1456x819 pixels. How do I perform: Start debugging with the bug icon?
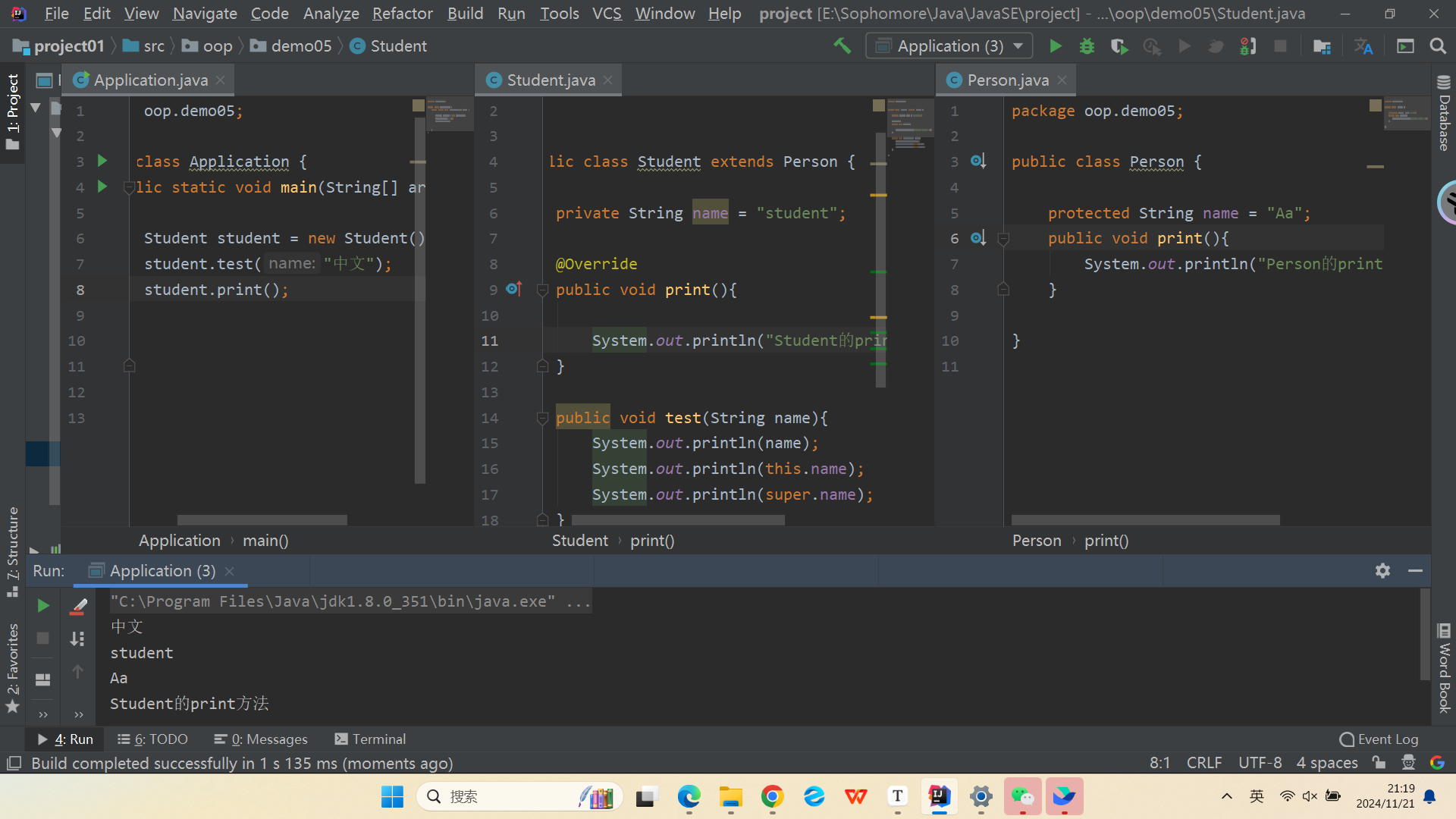(x=1087, y=46)
